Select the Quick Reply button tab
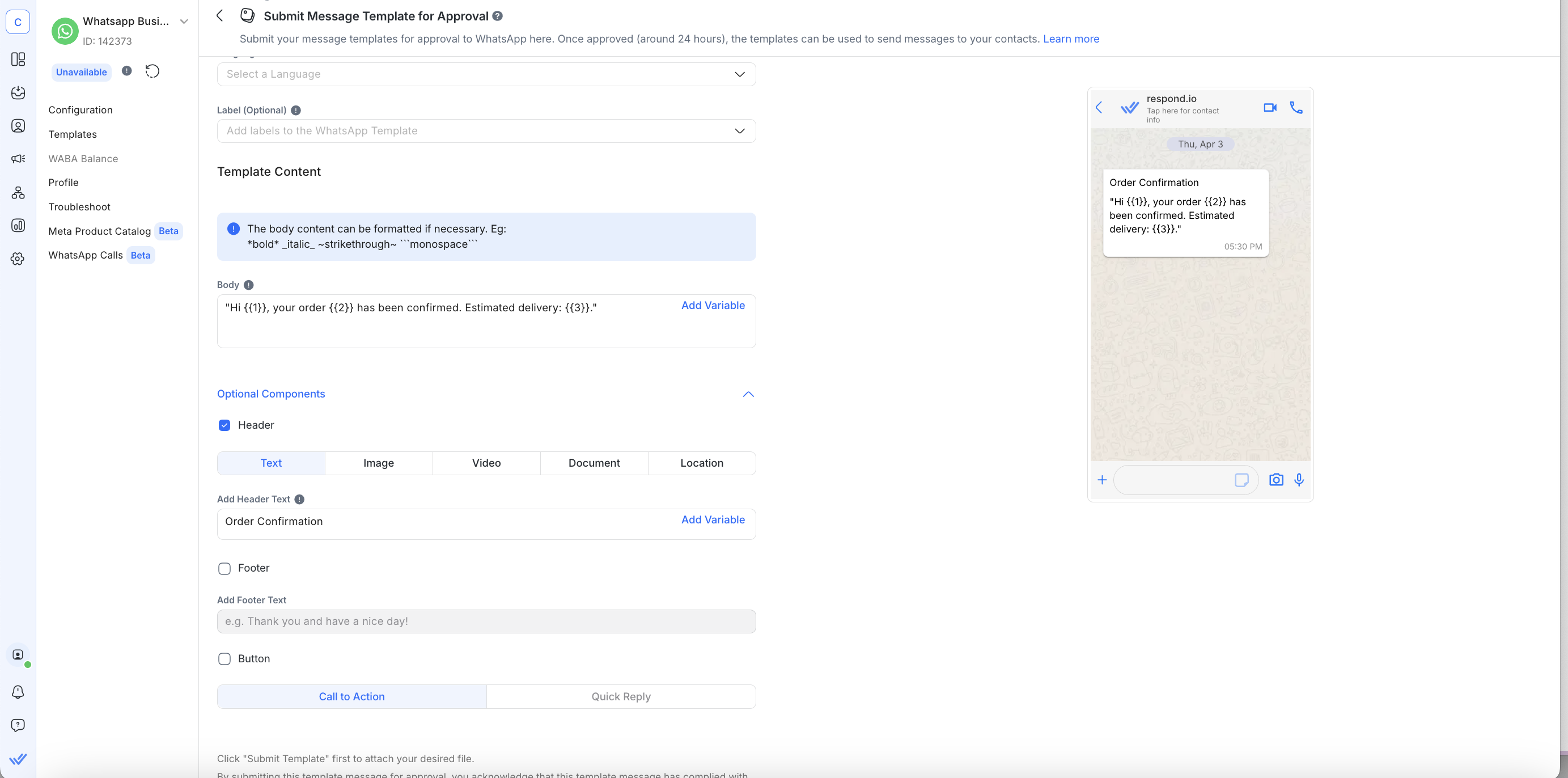1568x778 pixels. click(x=620, y=696)
